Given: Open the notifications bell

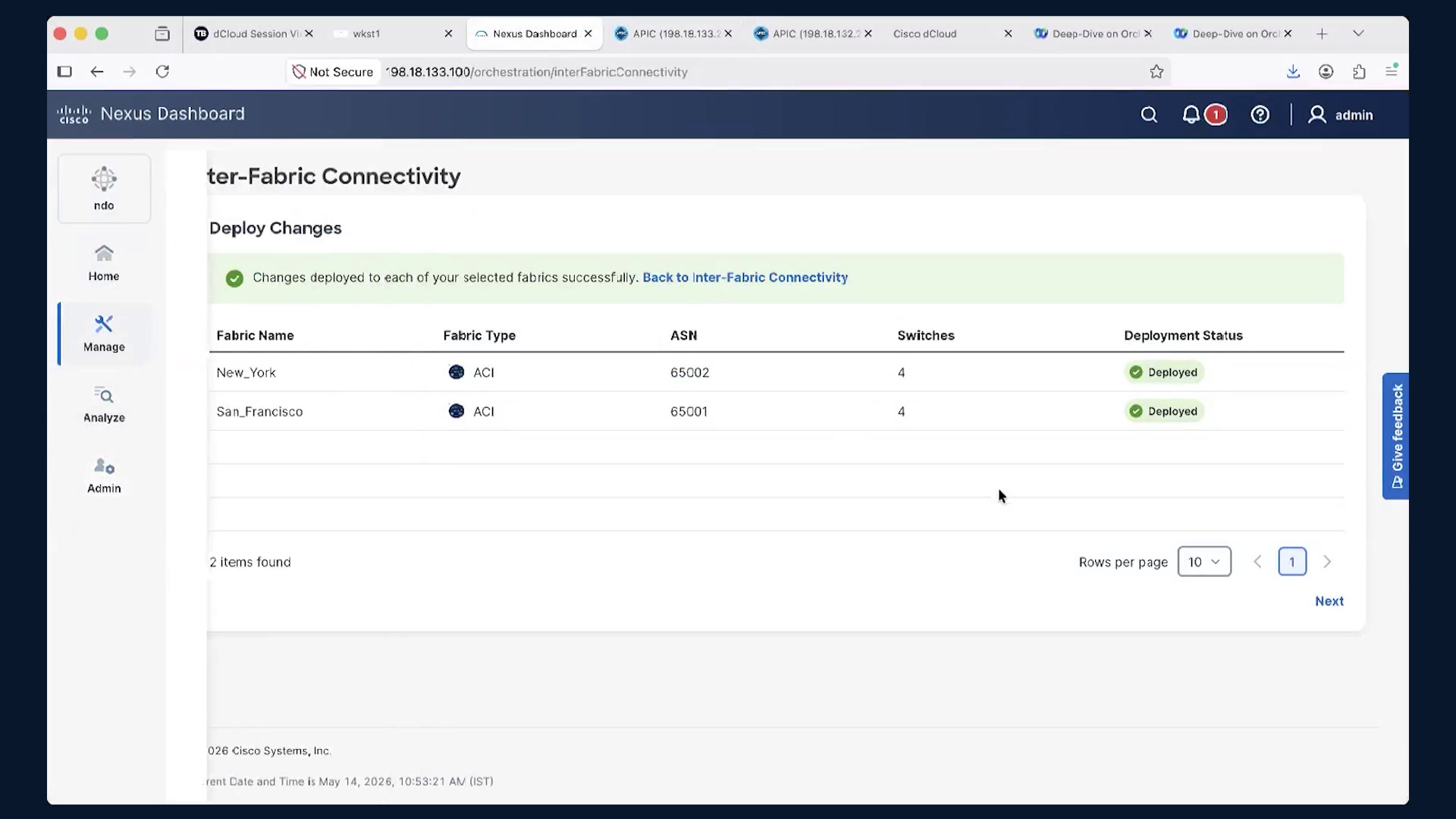Looking at the screenshot, I should (1191, 115).
